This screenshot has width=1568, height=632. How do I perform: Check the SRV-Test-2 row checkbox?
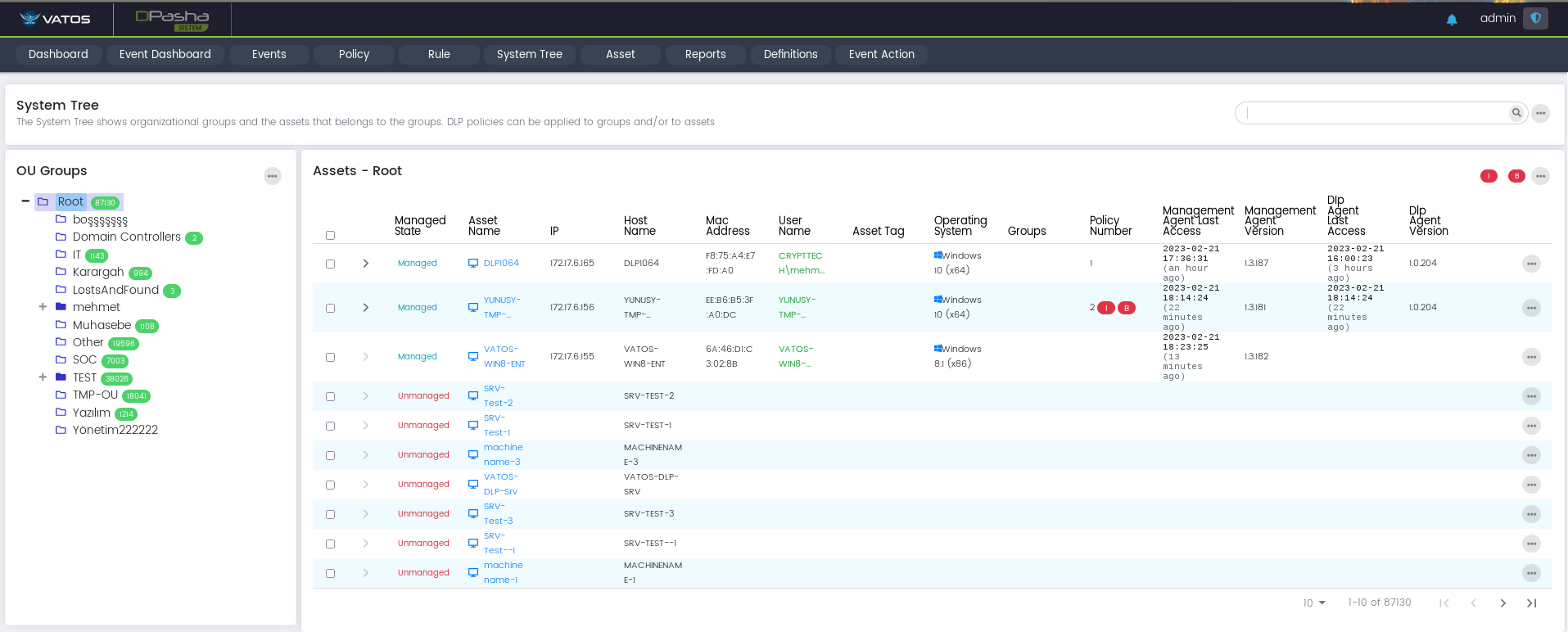coord(331,396)
